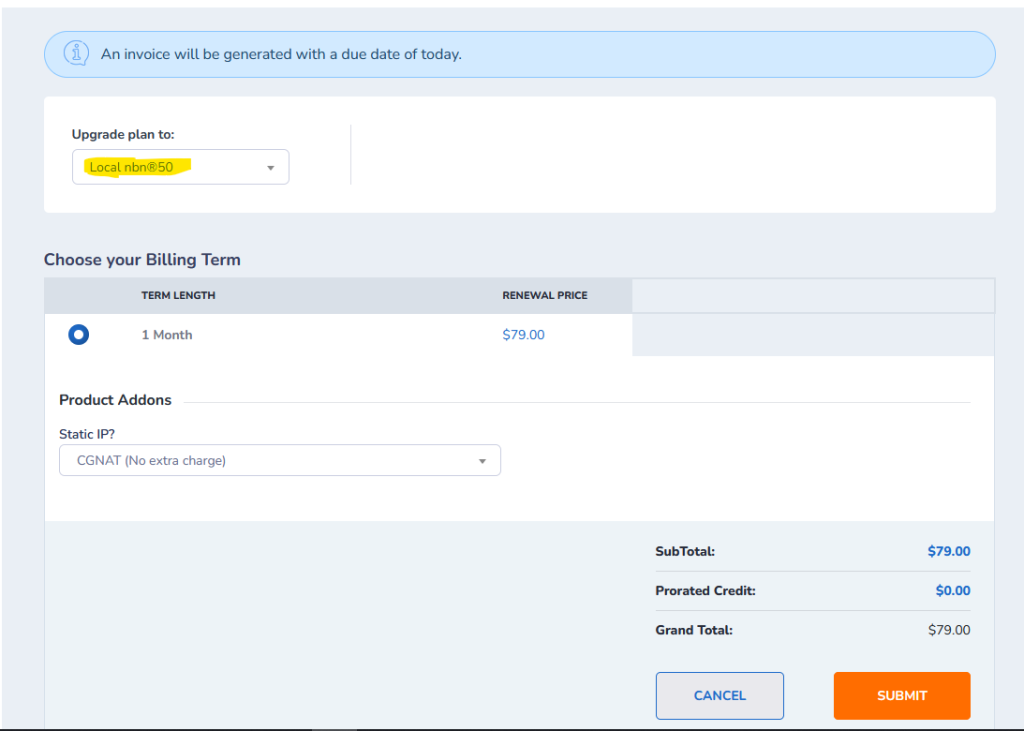Image resolution: width=1024 pixels, height=731 pixels.
Task: Click the Grand Total $79.00 amount
Action: click(x=949, y=630)
